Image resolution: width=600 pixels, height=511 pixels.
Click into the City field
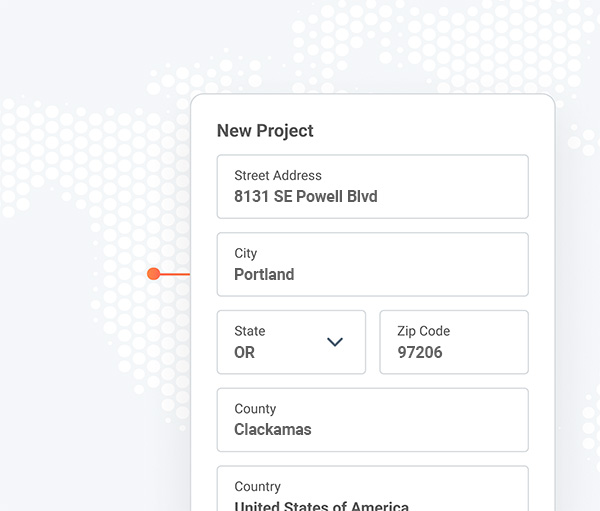[372, 264]
